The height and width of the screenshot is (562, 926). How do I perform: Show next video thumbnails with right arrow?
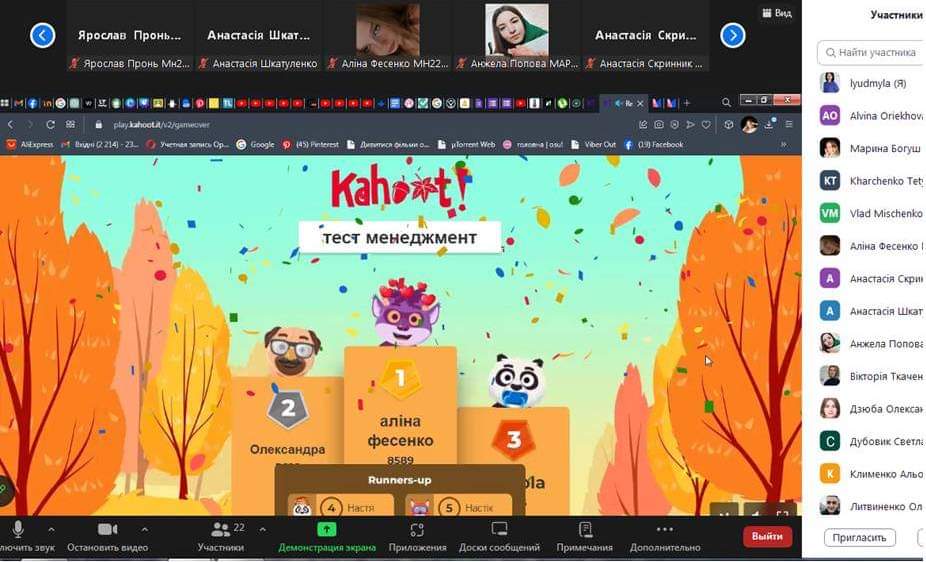pyautogui.click(x=733, y=35)
